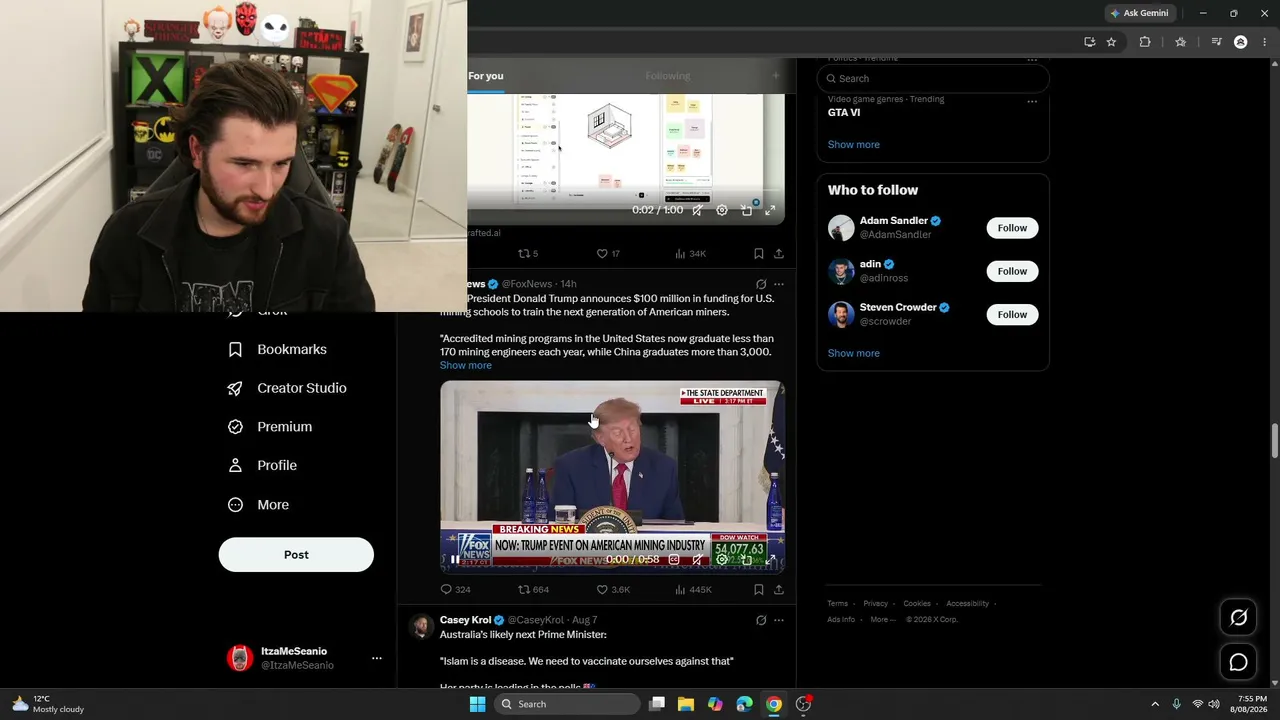
Task: Open settings on the Fox News video
Action: (722, 560)
